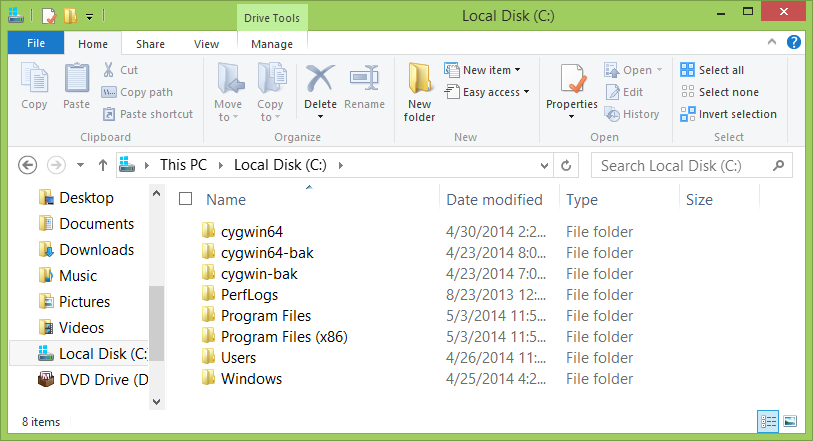Click the navigation pane scroll up arrow
This screenshot has width=813, height=441.
tap(157, 193)
